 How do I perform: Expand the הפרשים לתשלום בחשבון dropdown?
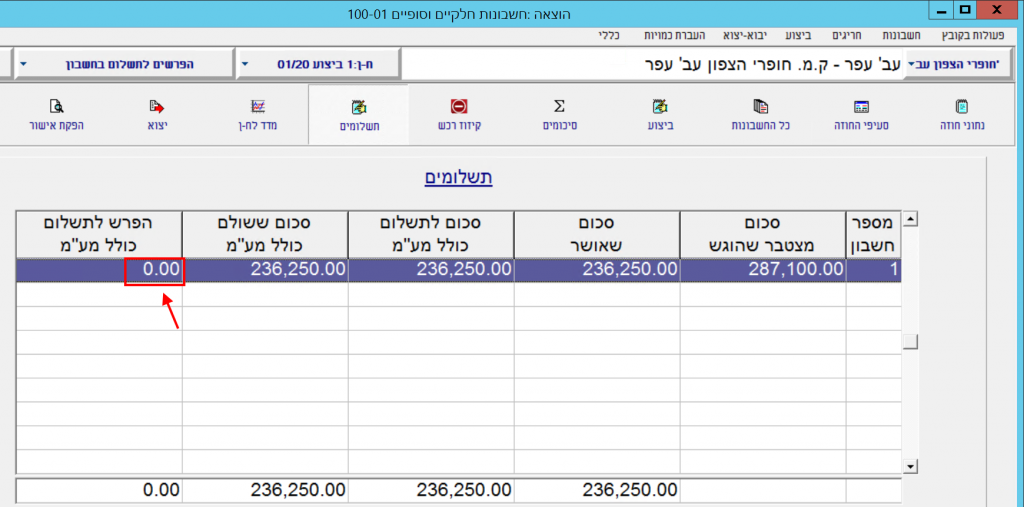pos(23,65)
